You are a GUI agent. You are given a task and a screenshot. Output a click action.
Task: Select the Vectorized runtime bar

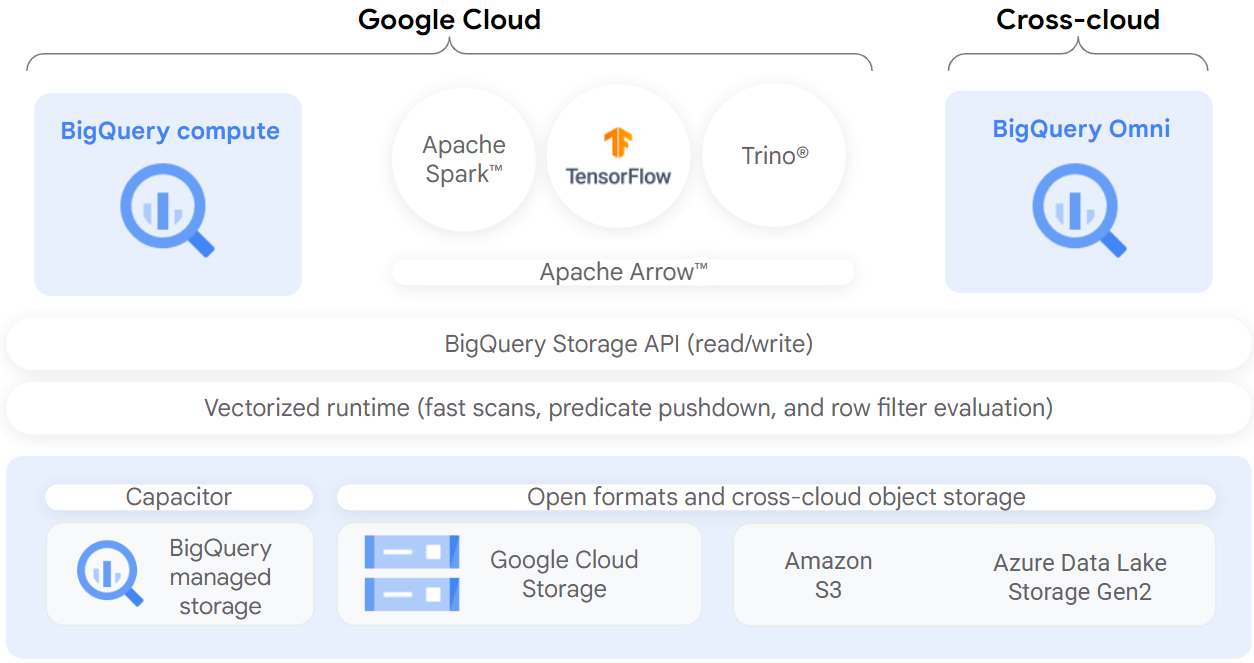pos(628,408)
